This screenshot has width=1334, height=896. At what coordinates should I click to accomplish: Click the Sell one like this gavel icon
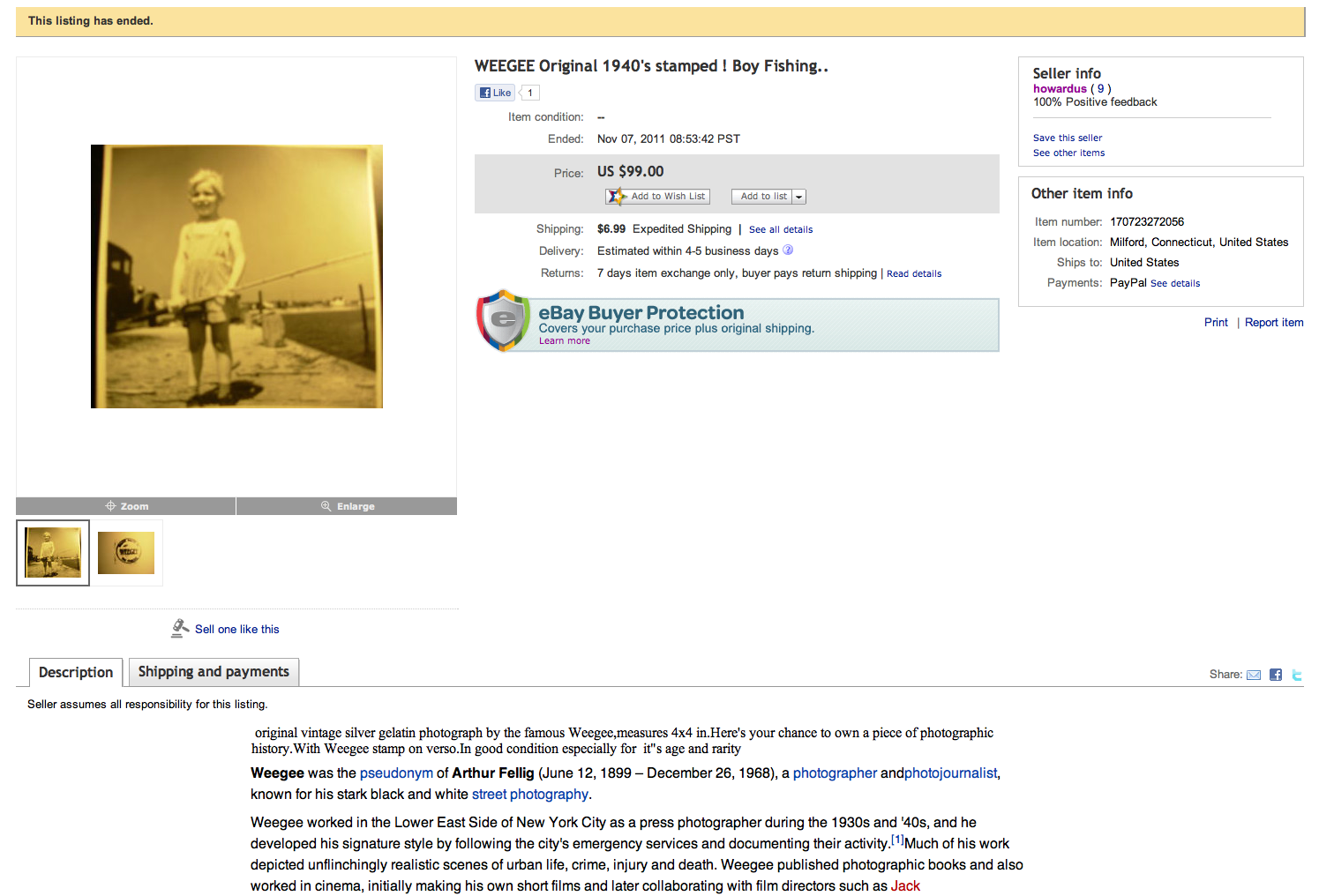tap(180, 628)
